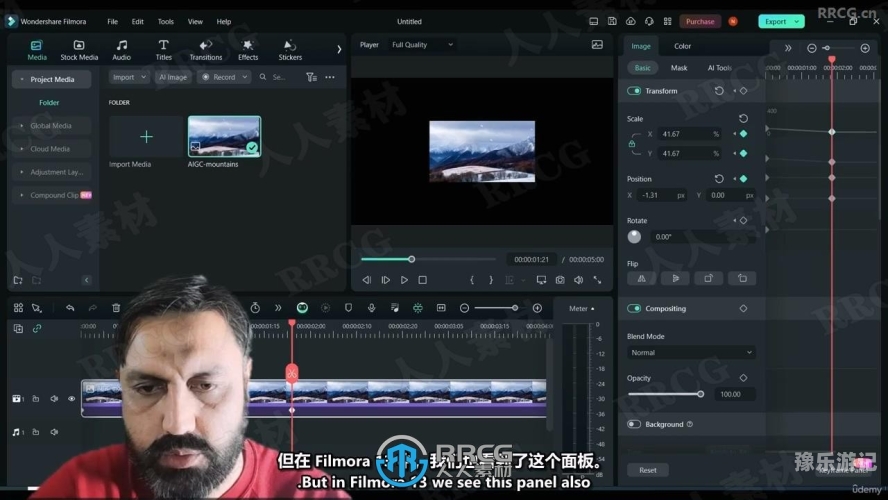Click the flip horizontal icon
Screen dimensions: 888x500
[642, 279]
